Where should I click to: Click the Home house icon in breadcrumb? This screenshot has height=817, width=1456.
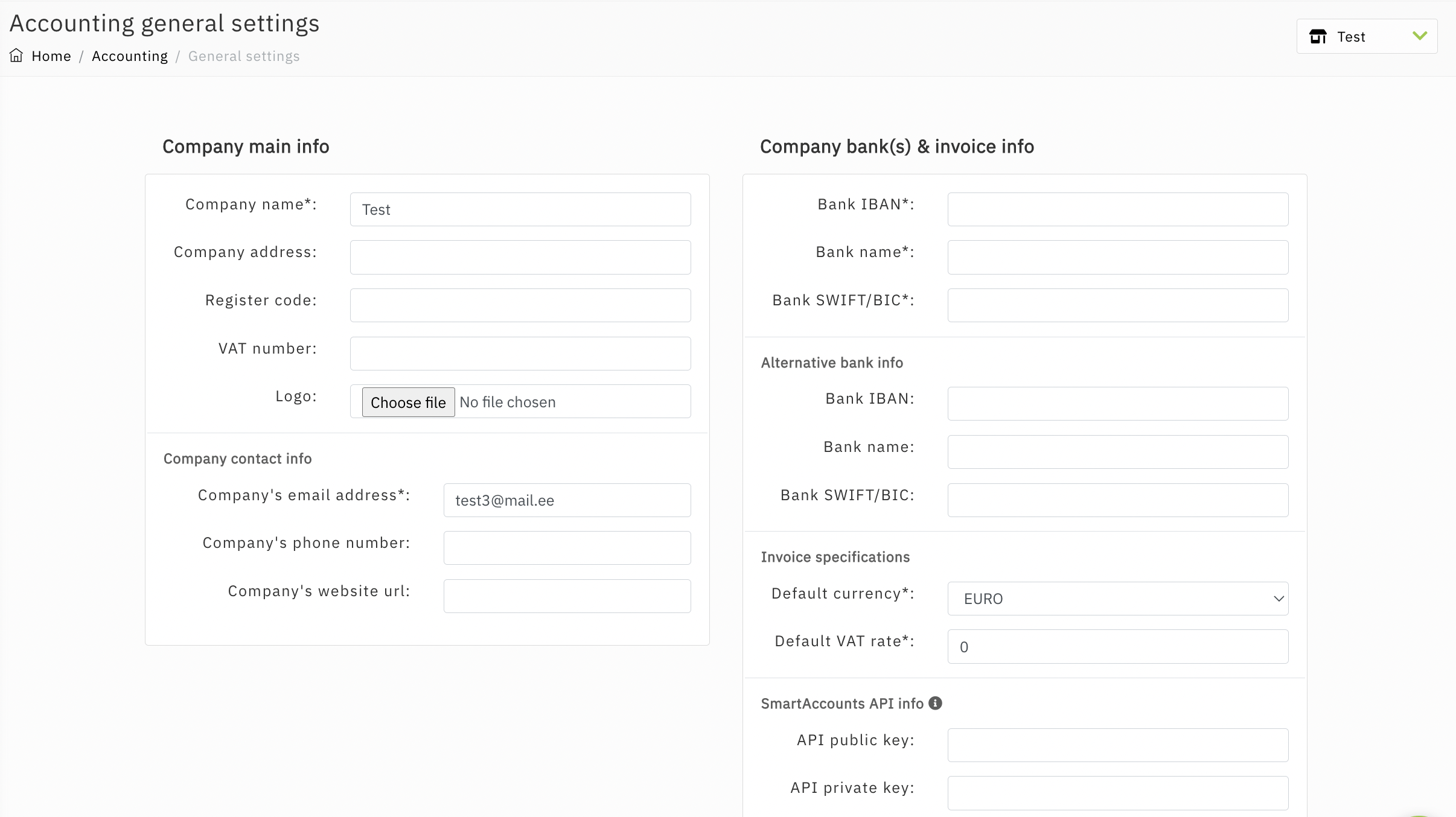(x=16, y=56)
